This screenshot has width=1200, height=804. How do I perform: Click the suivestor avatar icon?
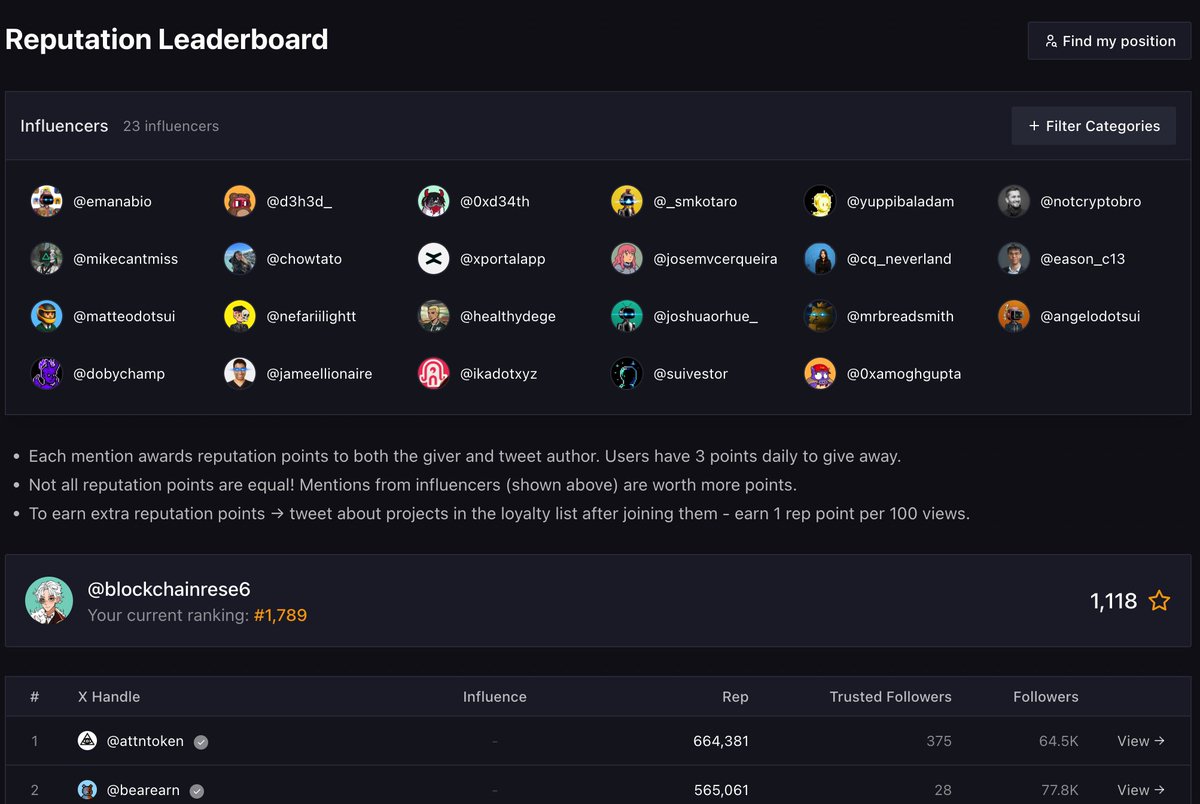pyautogui.click(x=627, y=374)
